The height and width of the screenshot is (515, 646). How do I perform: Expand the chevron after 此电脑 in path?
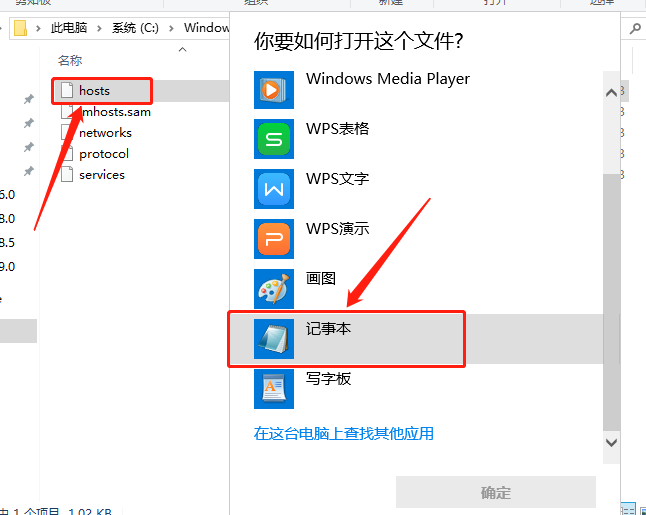tap(99, 28)
